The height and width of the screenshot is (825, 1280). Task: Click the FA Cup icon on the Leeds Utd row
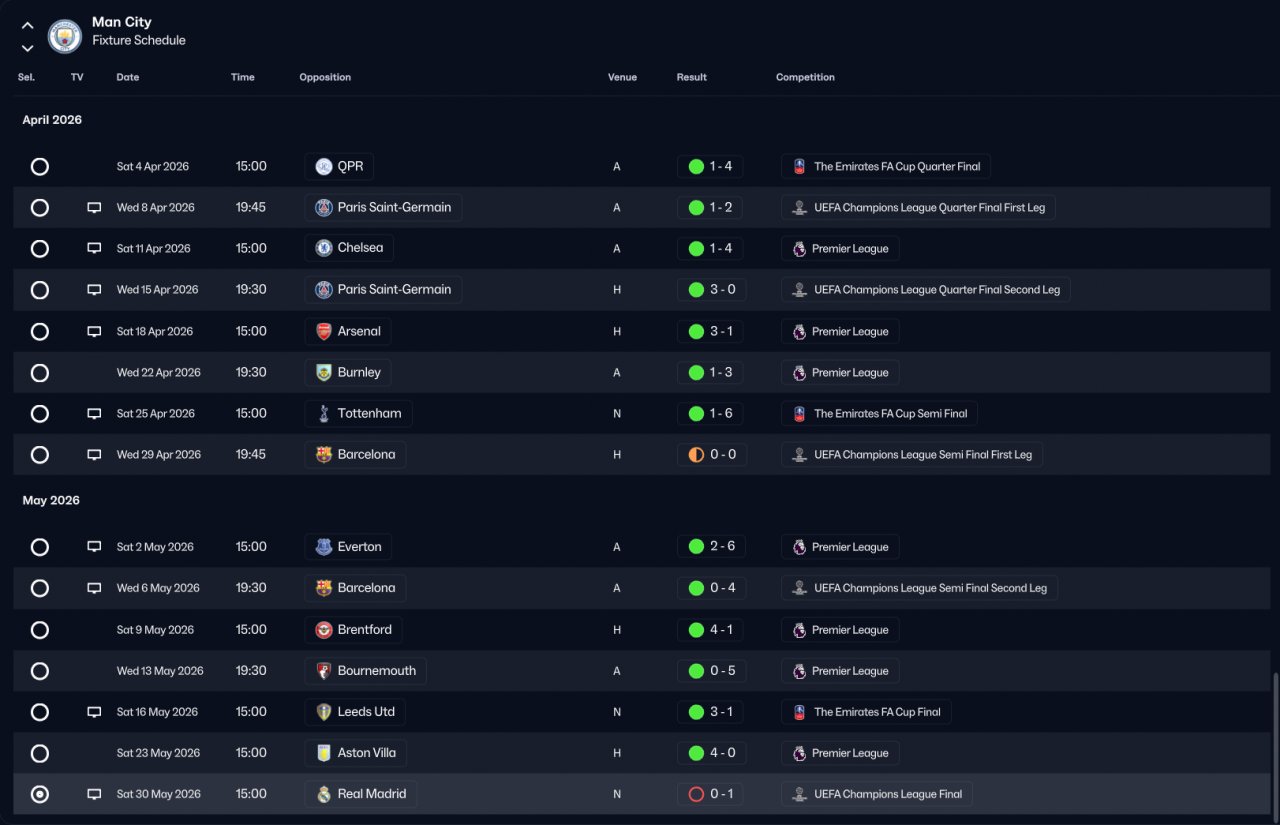pos(799,712)
